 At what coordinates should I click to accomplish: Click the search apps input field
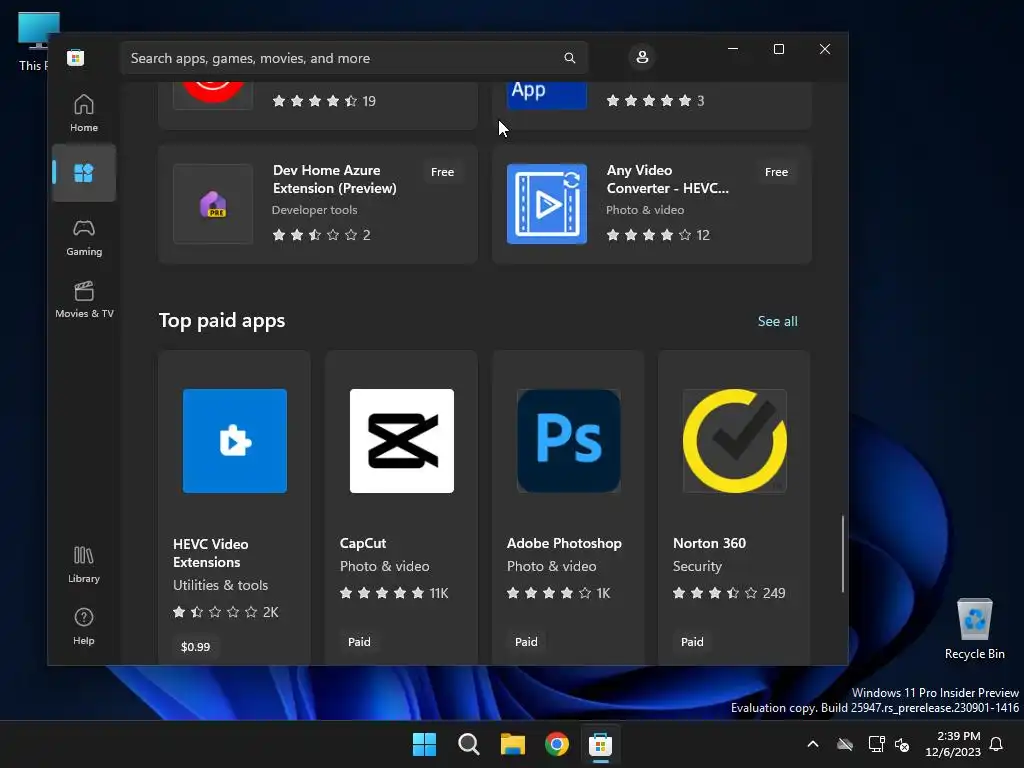pos(354,58)
